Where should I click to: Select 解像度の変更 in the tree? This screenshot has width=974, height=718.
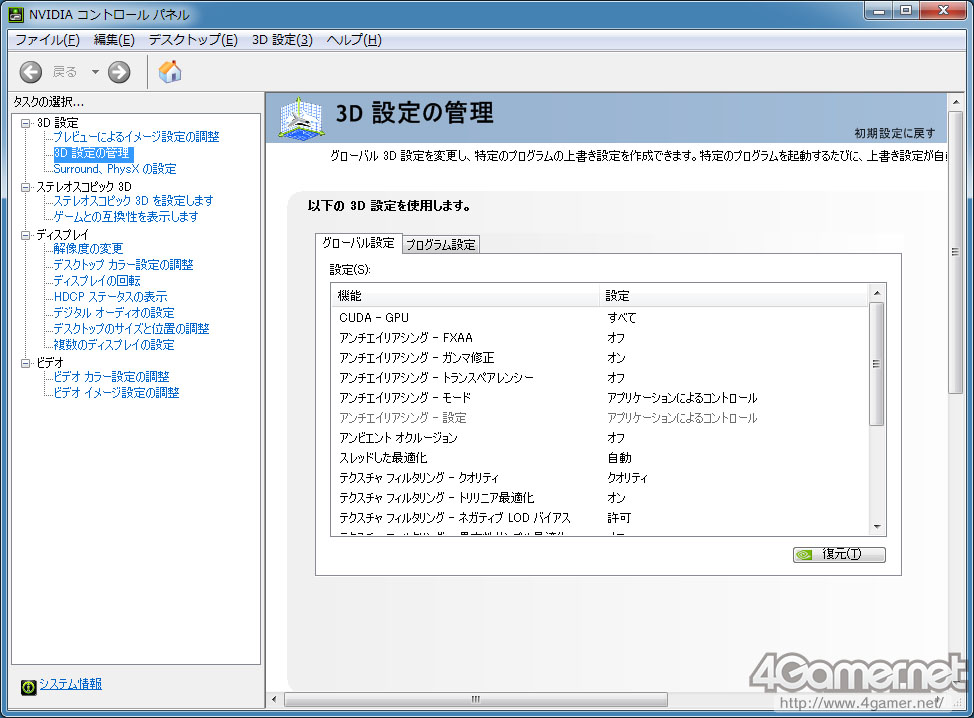click(88, 248)
